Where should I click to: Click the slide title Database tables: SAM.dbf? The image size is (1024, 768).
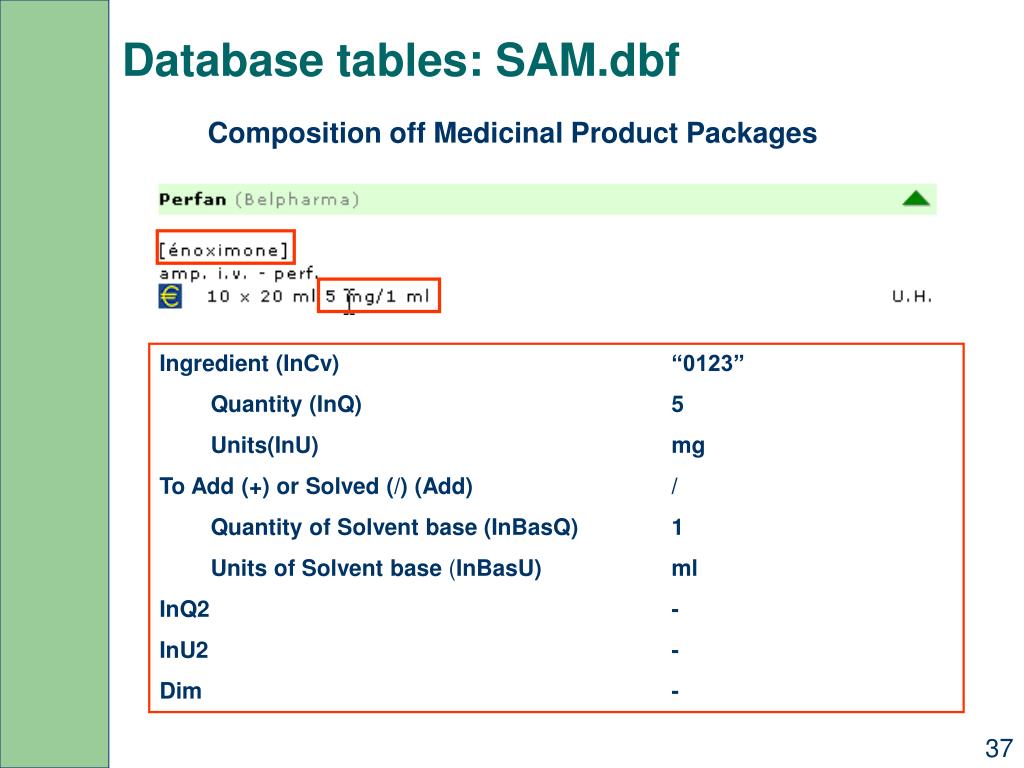[x=401, y=61]
